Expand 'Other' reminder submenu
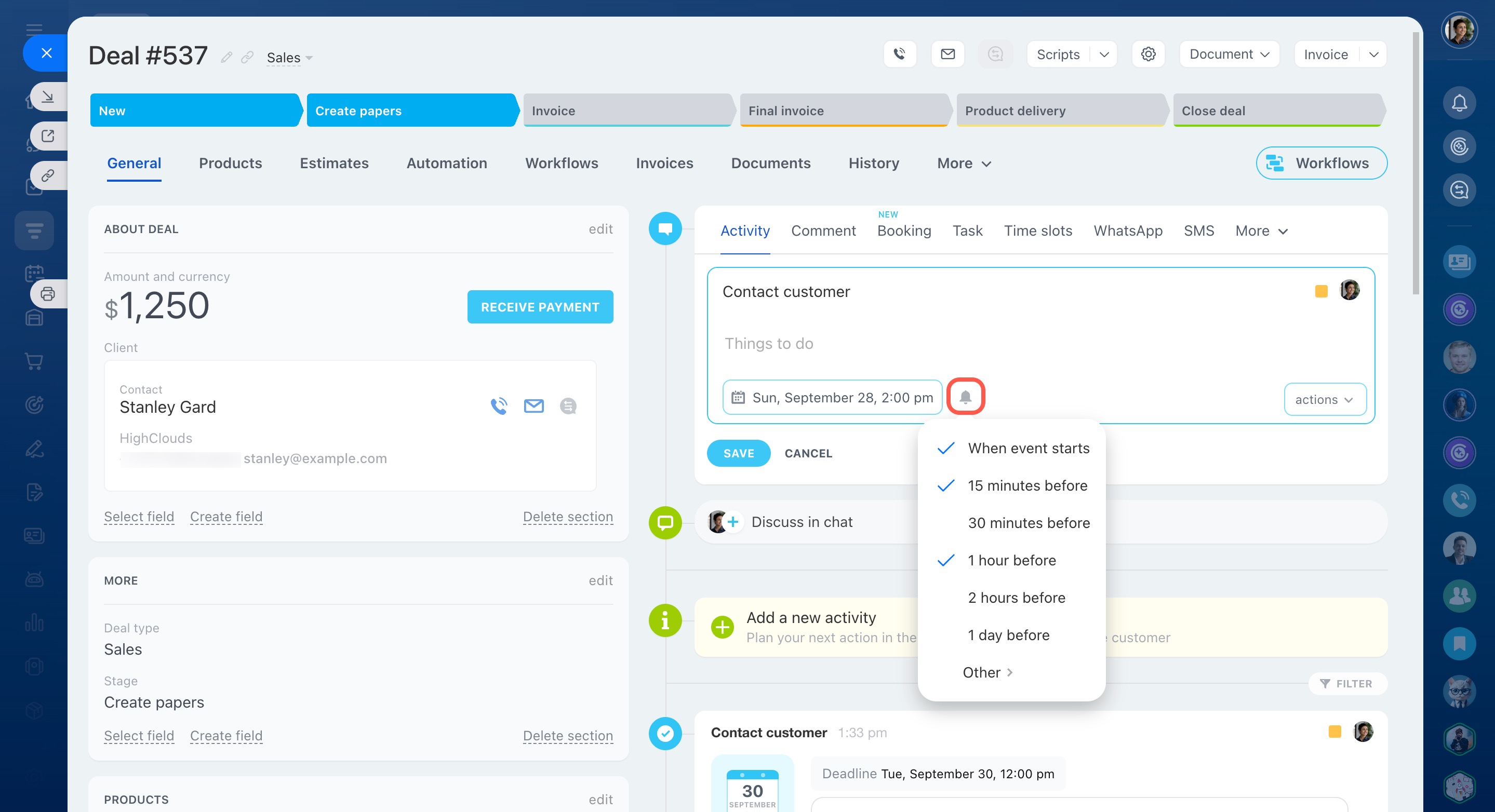This screenshot has height=812, width=1495. [986, 672]
